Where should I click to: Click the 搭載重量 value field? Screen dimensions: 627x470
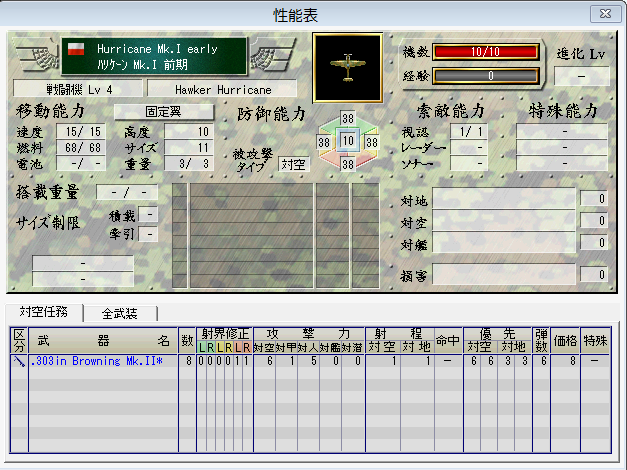coord(127,192)
